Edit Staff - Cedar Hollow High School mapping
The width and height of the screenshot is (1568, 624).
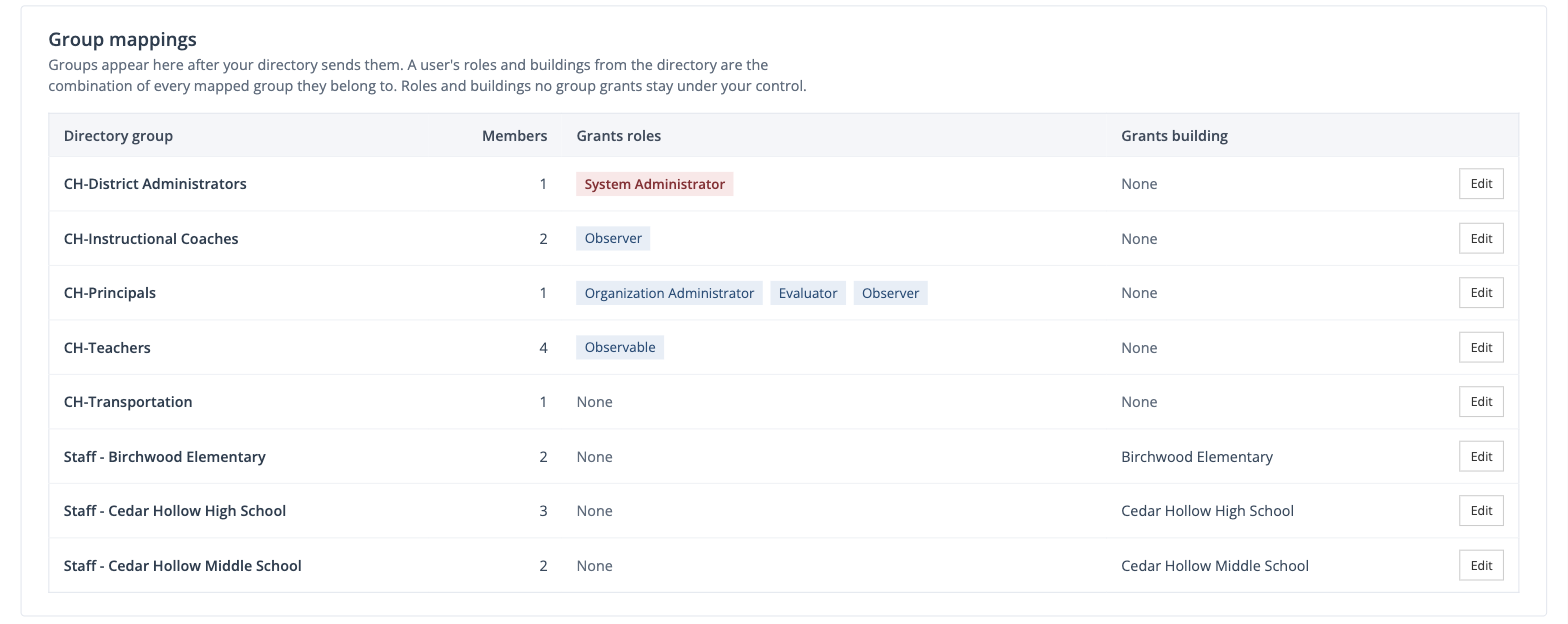click(x=1481, y=511)
